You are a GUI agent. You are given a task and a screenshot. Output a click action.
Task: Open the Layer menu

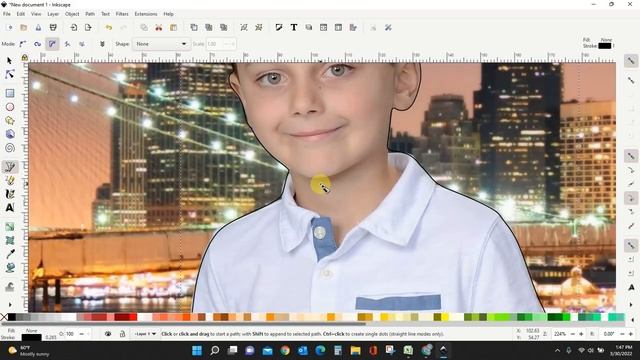[53, 14]
